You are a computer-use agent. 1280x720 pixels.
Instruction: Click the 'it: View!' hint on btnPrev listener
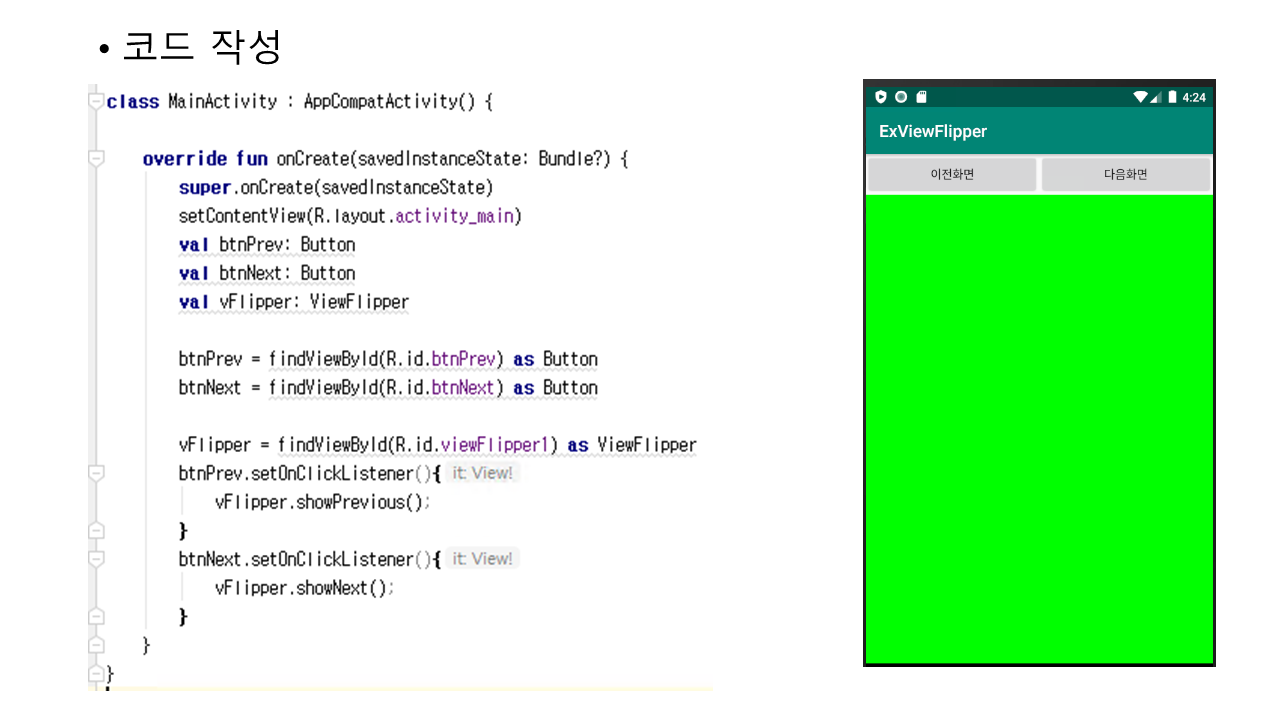pos(482,473)
